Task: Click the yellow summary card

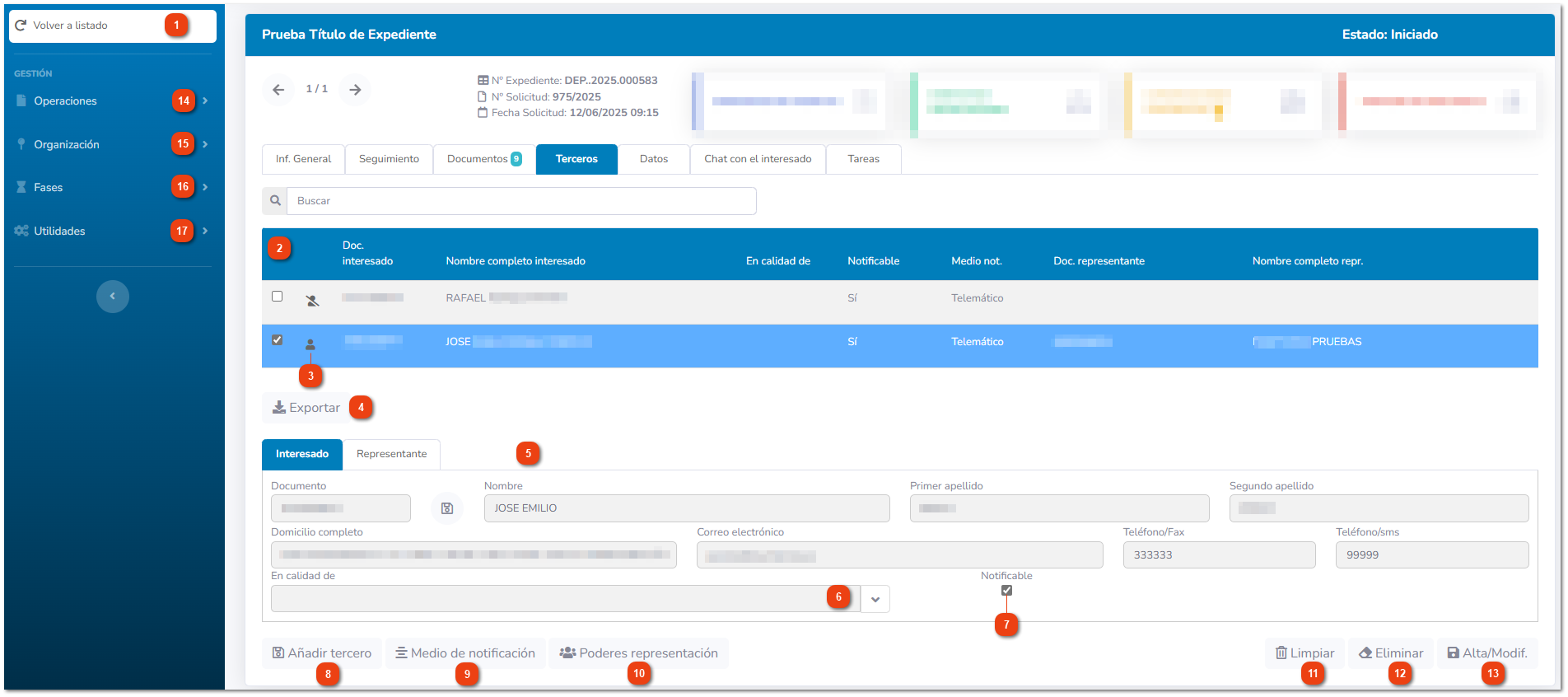Action: pyautogui.click(x=1222, y=101)
